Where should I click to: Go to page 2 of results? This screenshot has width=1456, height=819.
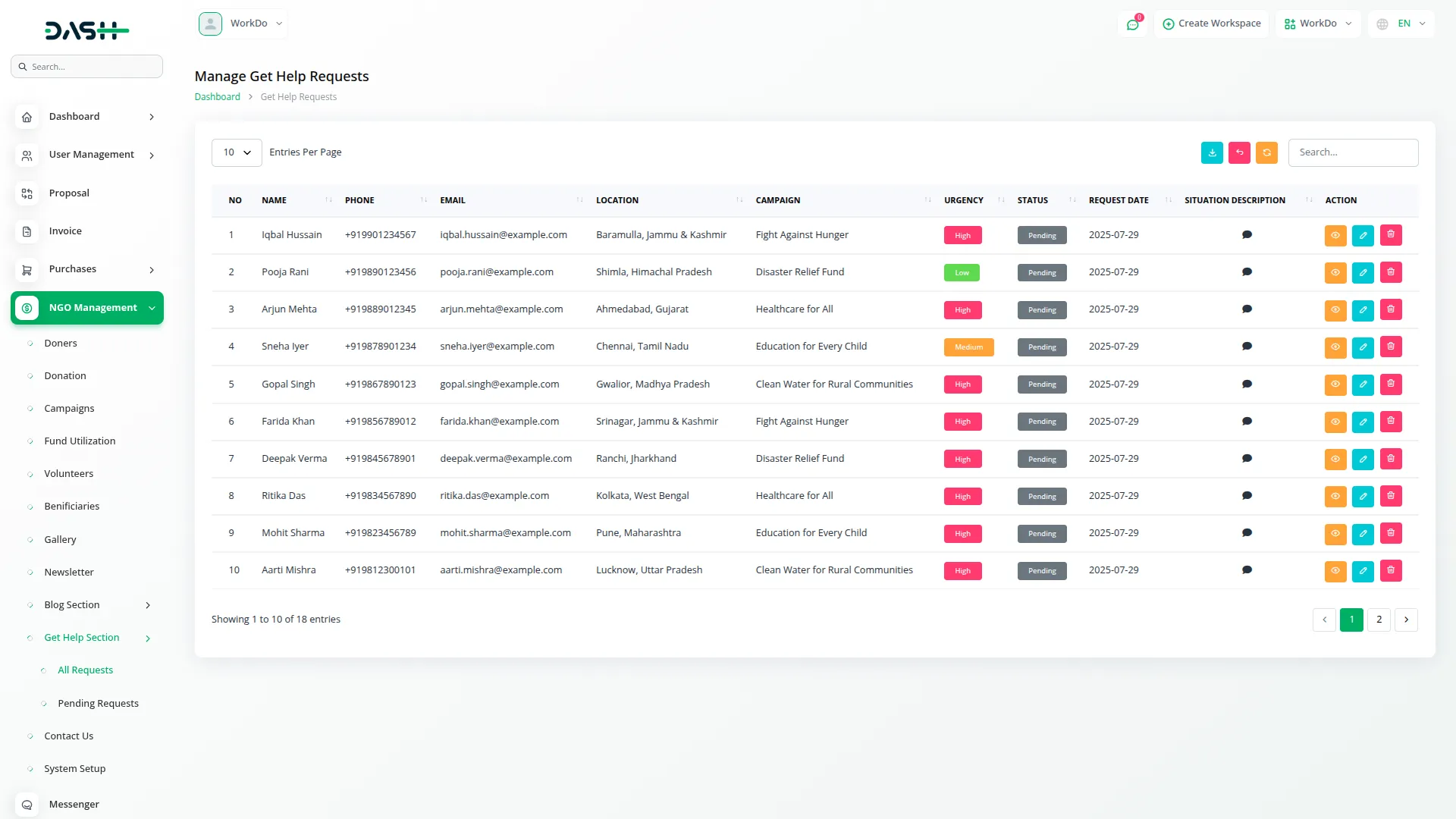[1379, 620]
